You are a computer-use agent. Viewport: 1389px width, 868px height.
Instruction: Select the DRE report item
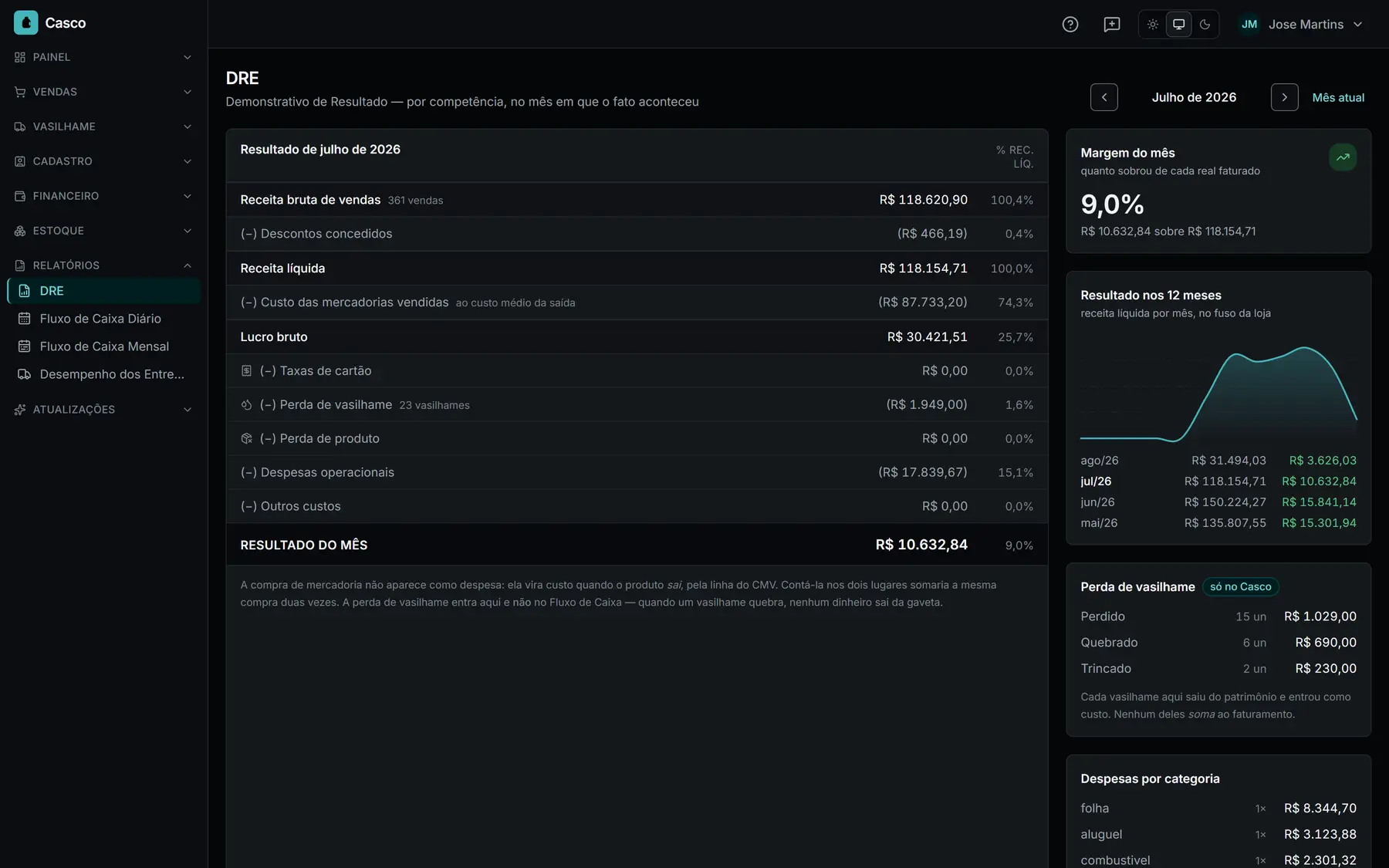(104, 291)
